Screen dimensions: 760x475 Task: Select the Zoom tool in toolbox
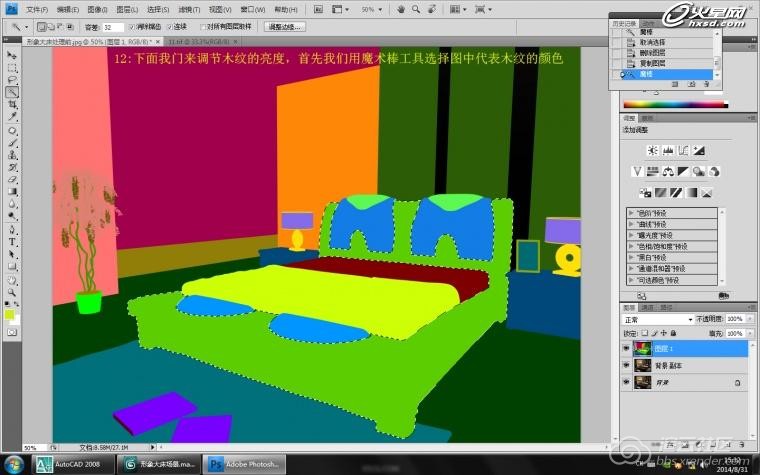(x=12, y=292)
